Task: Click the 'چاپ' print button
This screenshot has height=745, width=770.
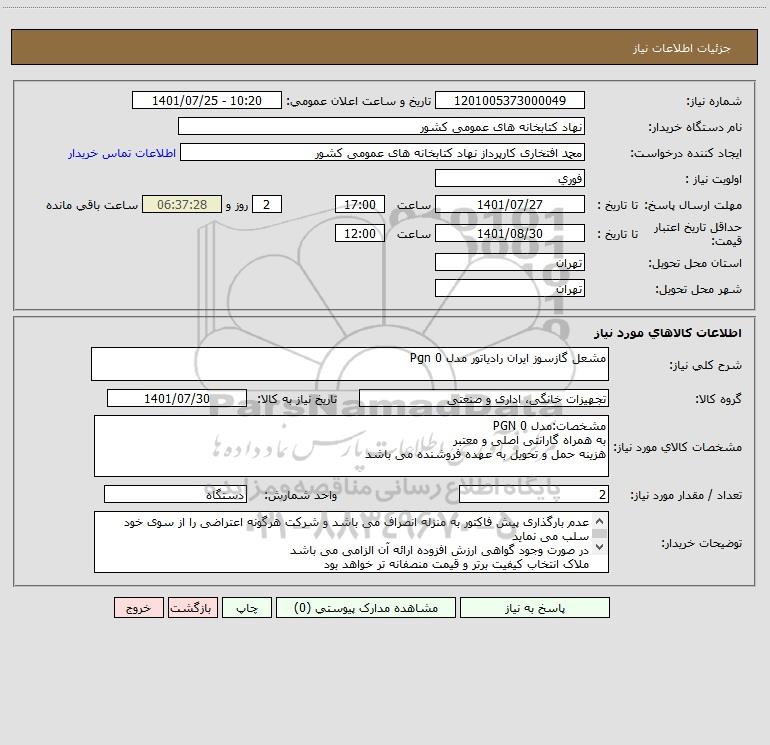Action: [247, 608]
